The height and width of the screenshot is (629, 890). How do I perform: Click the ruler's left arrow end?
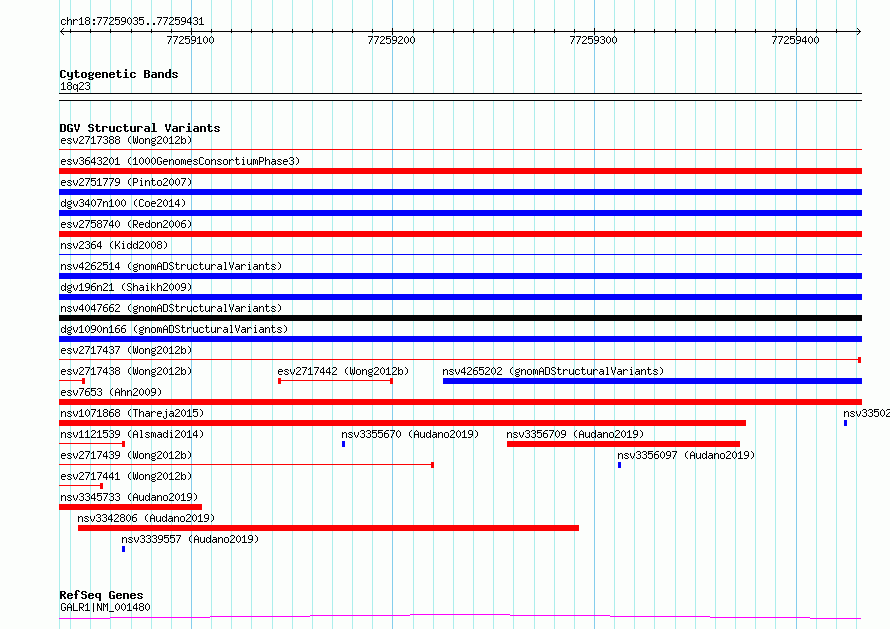[63, 31]
